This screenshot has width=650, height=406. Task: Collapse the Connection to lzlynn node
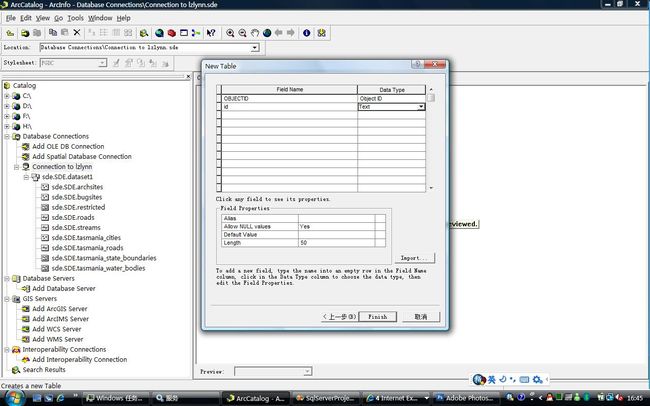point(17,167)
